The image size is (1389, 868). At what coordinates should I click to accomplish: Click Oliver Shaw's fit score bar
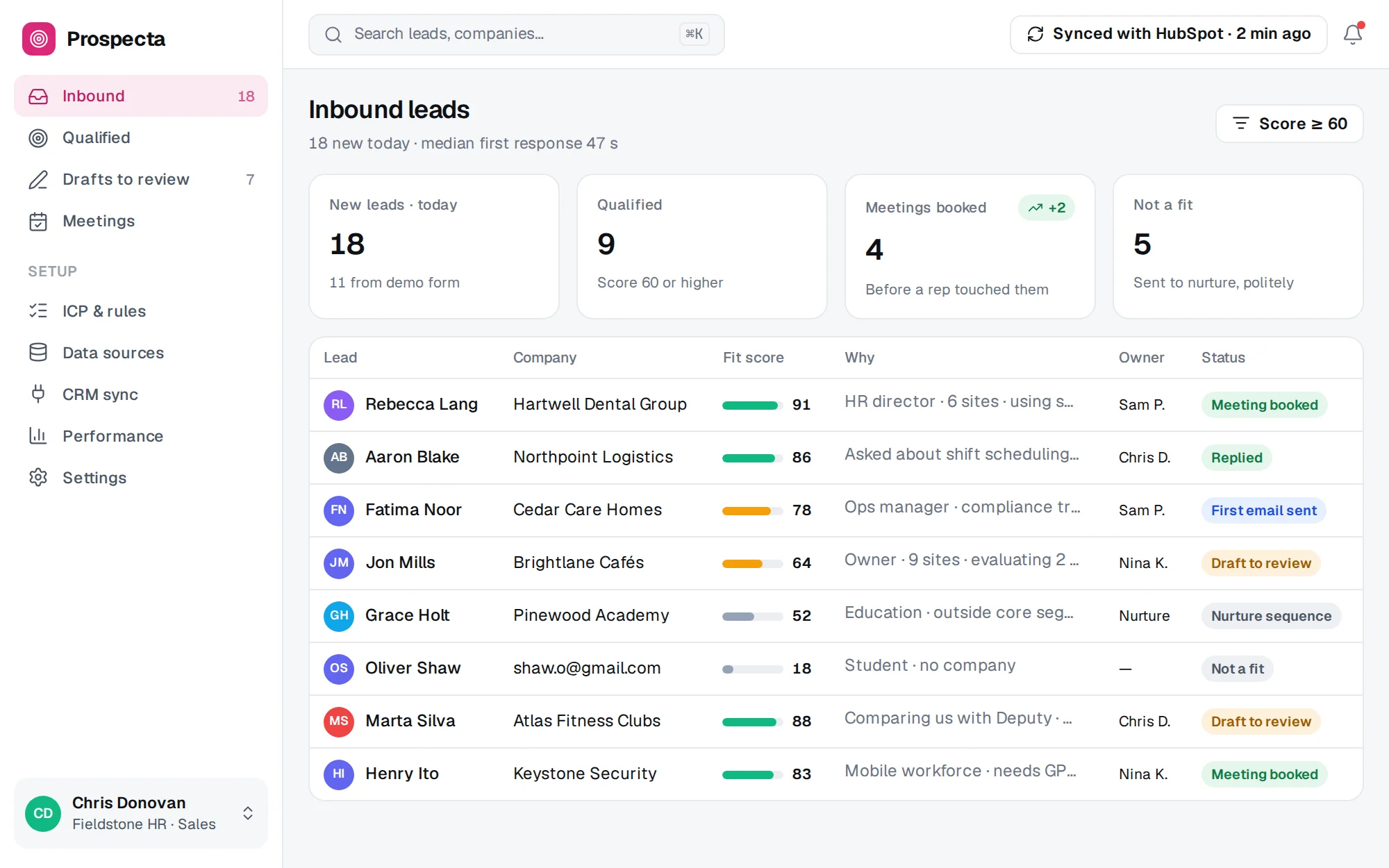pyautogui.click(x=753, y=669)
